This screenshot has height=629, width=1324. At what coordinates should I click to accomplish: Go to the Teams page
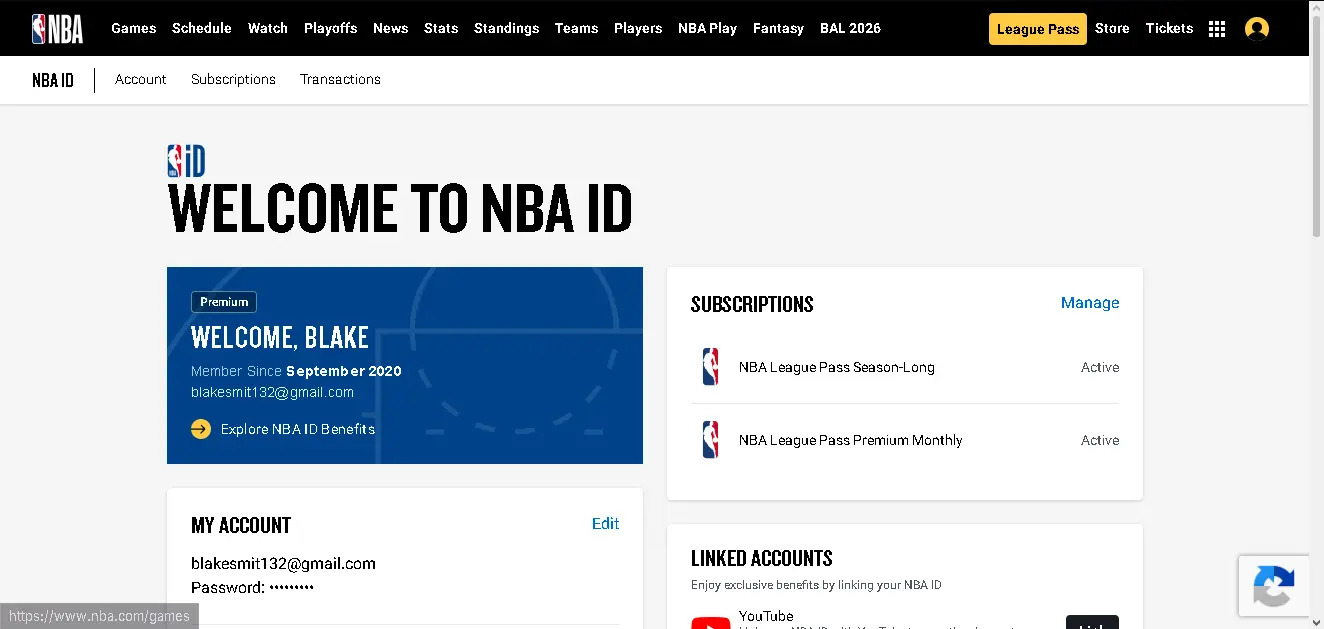(577, 28)
